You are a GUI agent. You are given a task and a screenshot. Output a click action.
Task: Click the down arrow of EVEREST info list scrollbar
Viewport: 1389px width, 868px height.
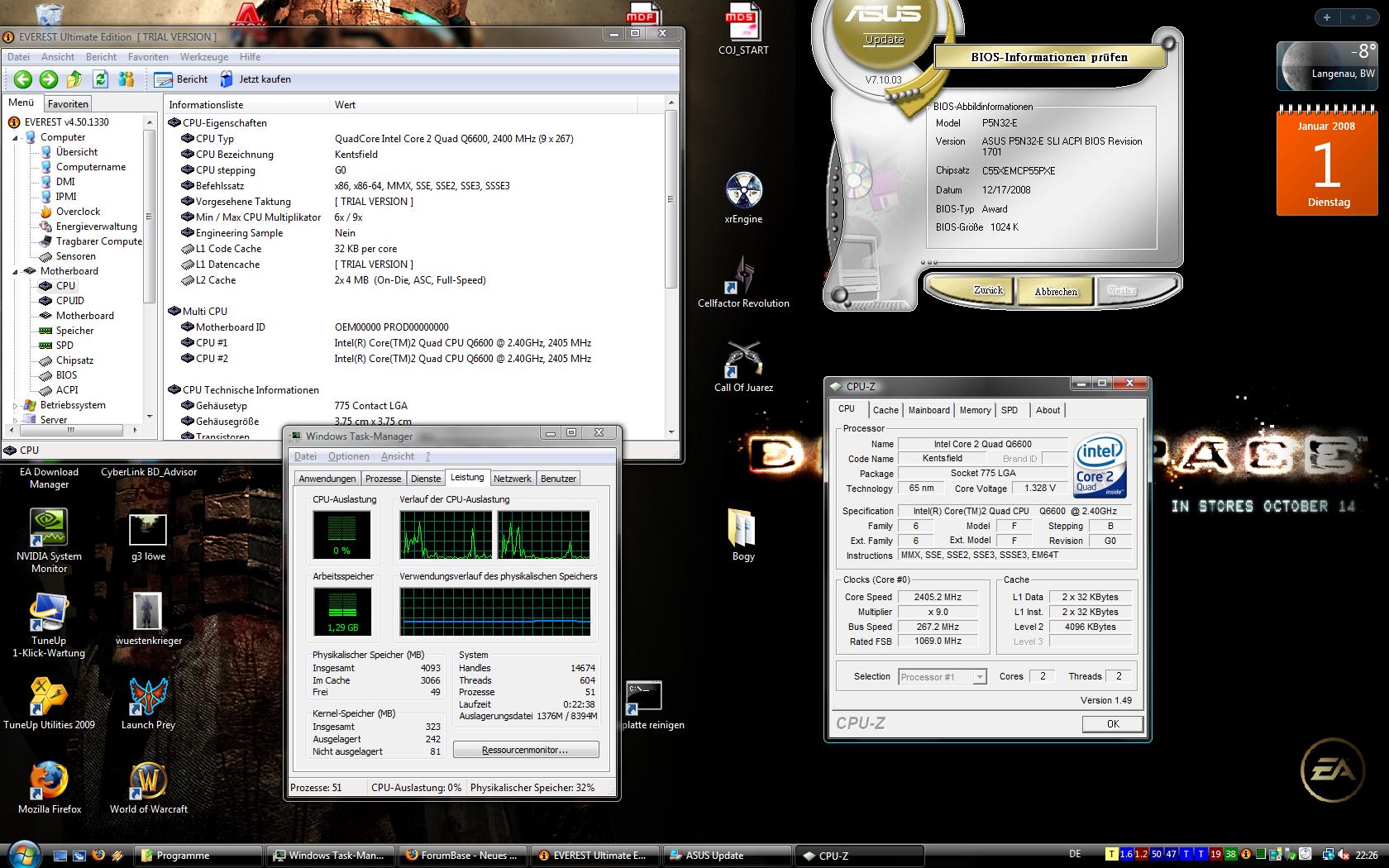(671, 432)
